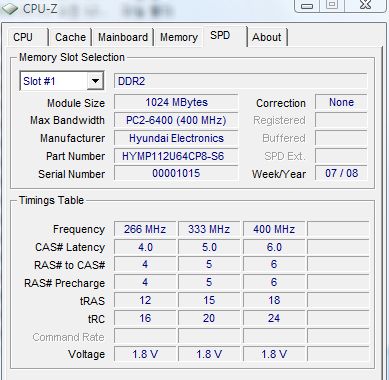Switch to the Memory tab

click(179, 37)
